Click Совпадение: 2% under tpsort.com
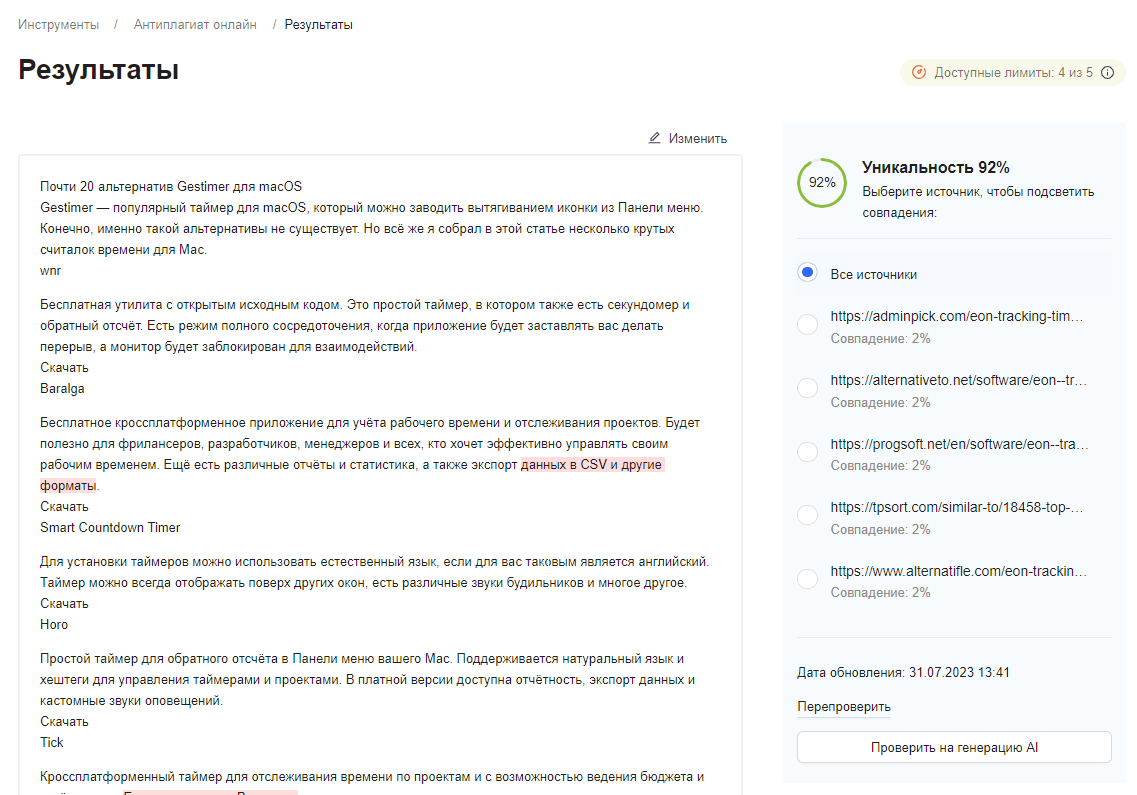The image size is (1137, 795). [880, 530]
